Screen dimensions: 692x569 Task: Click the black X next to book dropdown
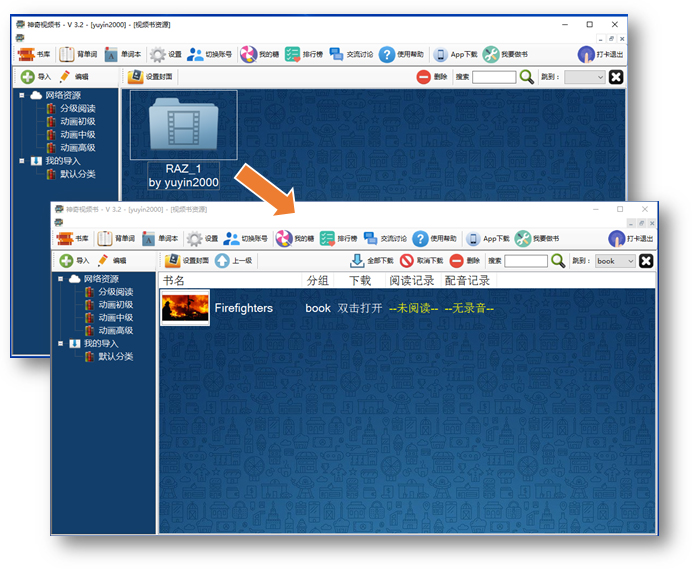(646, 261)
